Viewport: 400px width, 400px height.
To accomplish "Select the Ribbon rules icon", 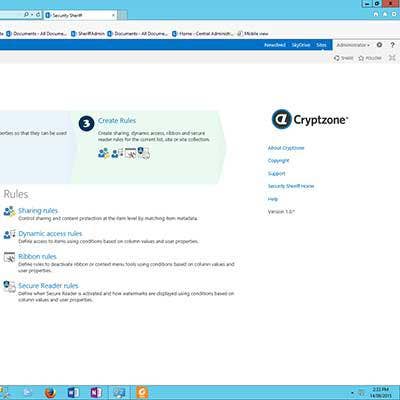I will tap(9, 257).
